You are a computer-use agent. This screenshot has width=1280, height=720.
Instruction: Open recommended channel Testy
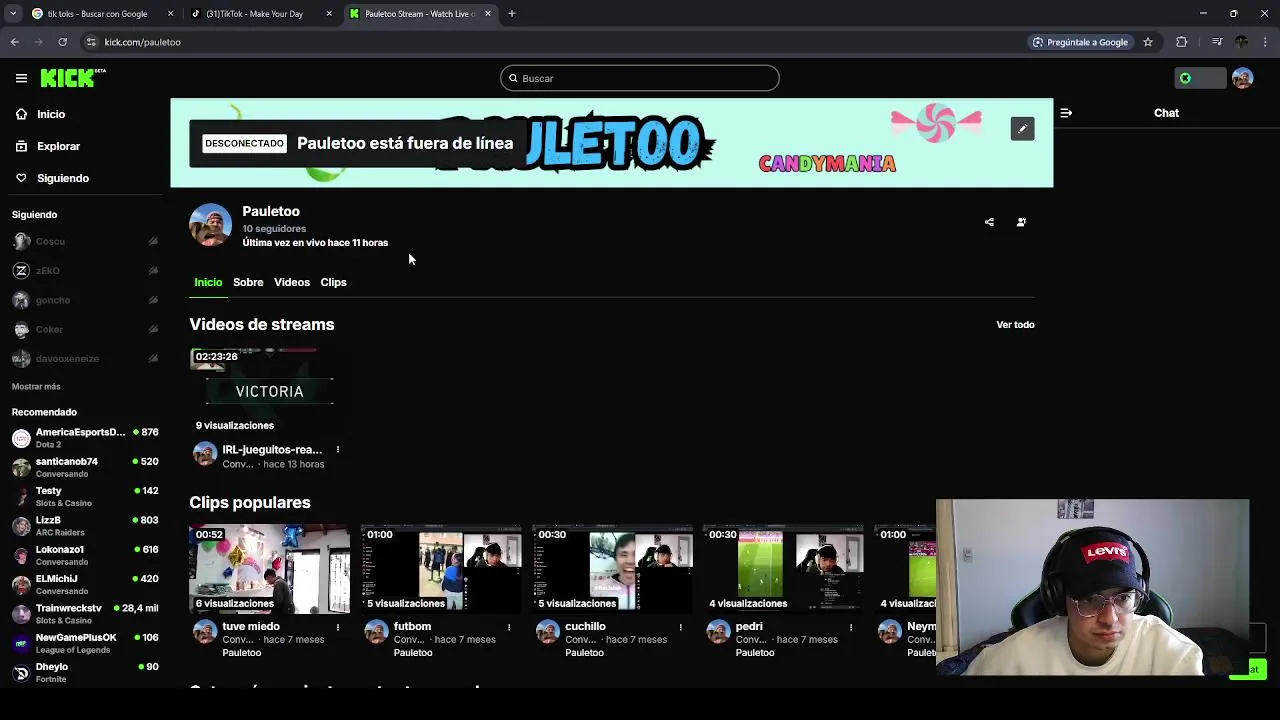85,496
